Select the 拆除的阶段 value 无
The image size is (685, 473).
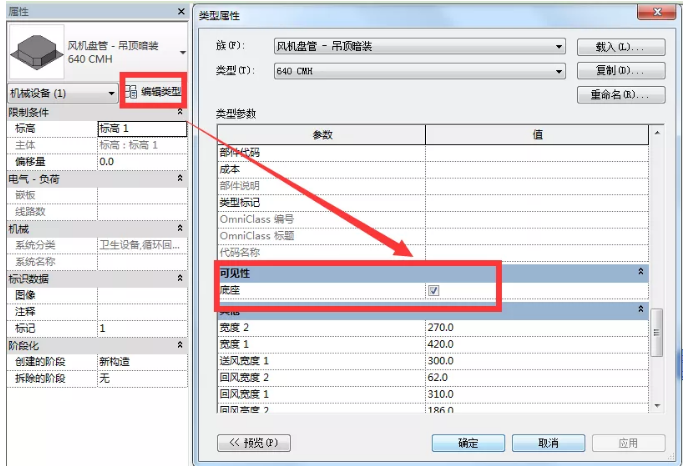click(x=142, y=378)
